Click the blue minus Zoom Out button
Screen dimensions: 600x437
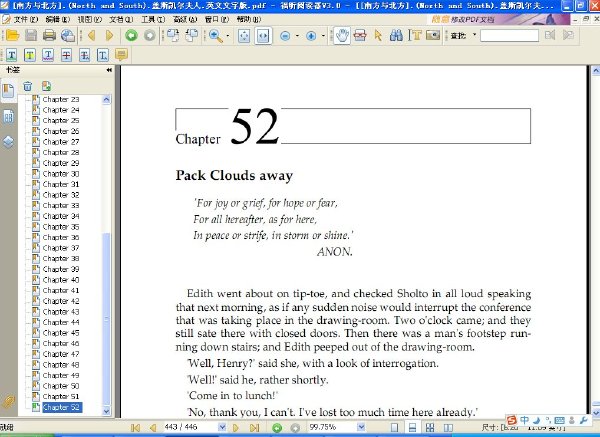(285, 36)
